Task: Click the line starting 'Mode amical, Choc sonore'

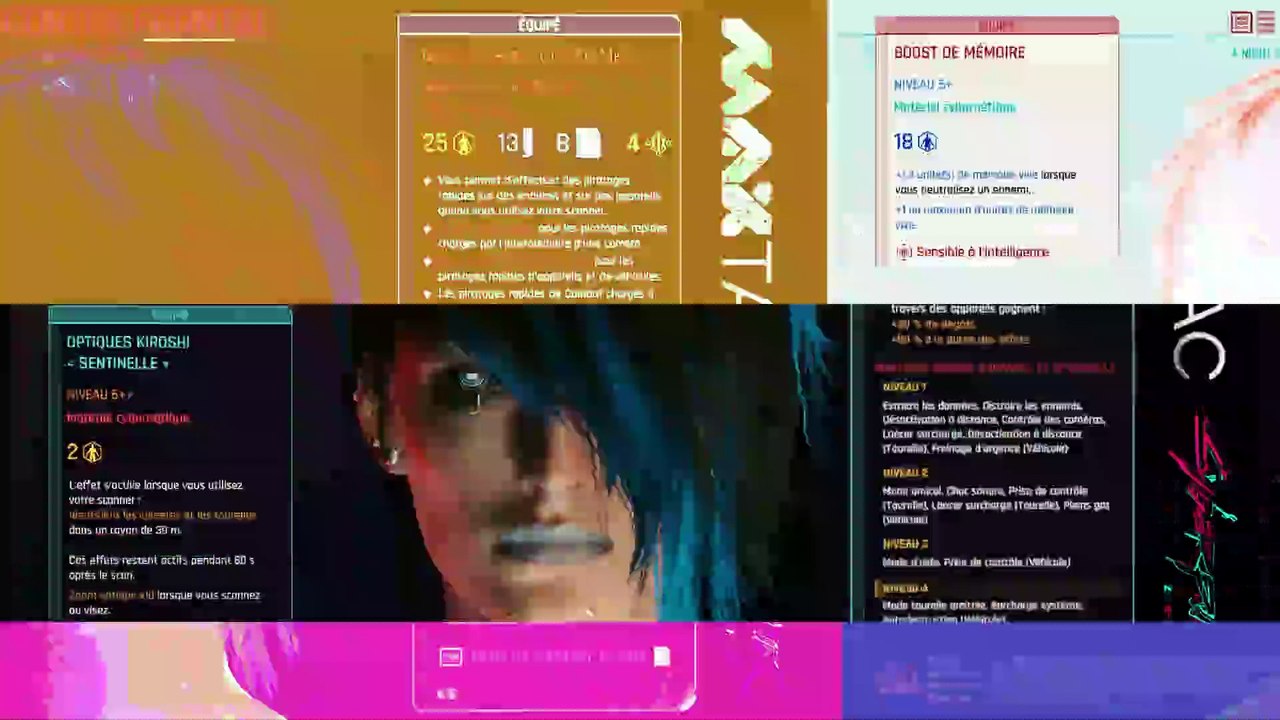Action: coord(984,491)
